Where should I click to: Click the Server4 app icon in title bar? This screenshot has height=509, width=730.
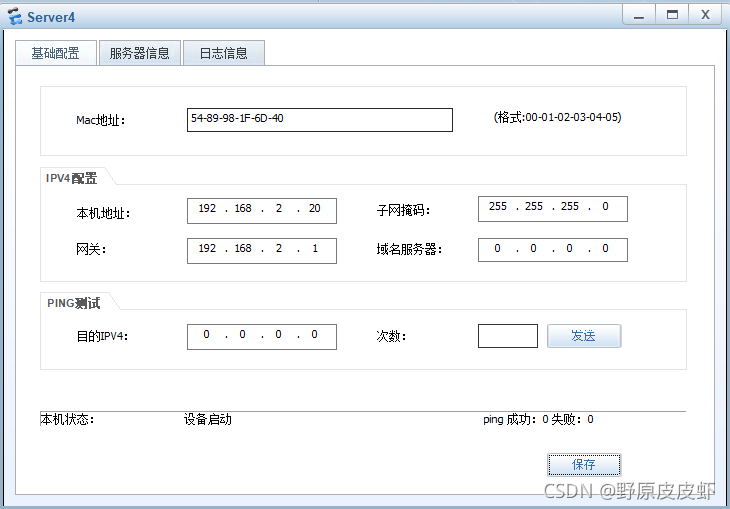[x=15, y=16]
